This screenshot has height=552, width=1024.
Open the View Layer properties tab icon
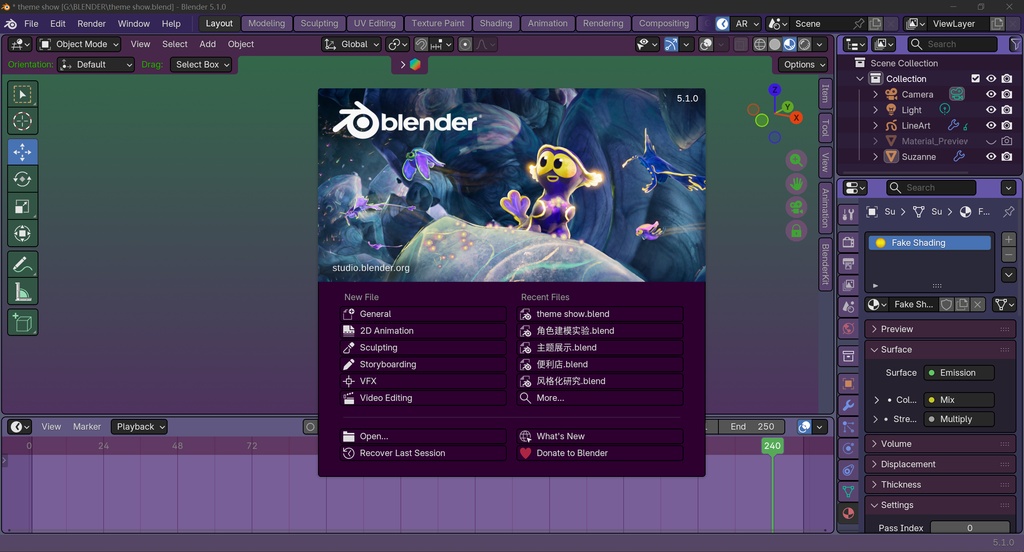[x=848, y=285]
